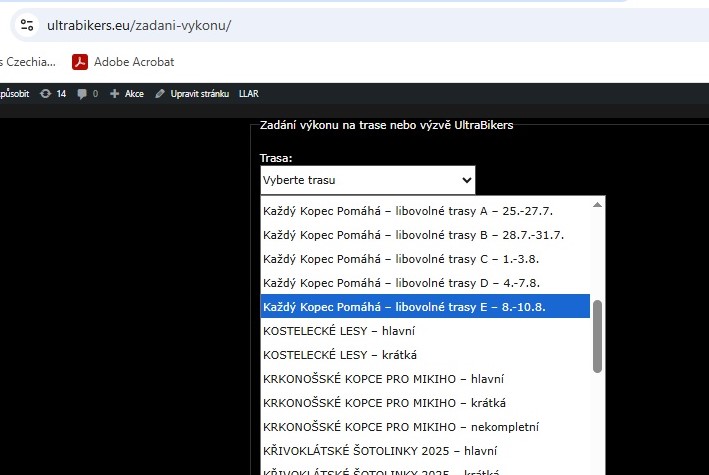Viewport: 709px width, 475px height.
Task: Collapse the Vyberte trasu dropdown
Action: coord(367,180)
